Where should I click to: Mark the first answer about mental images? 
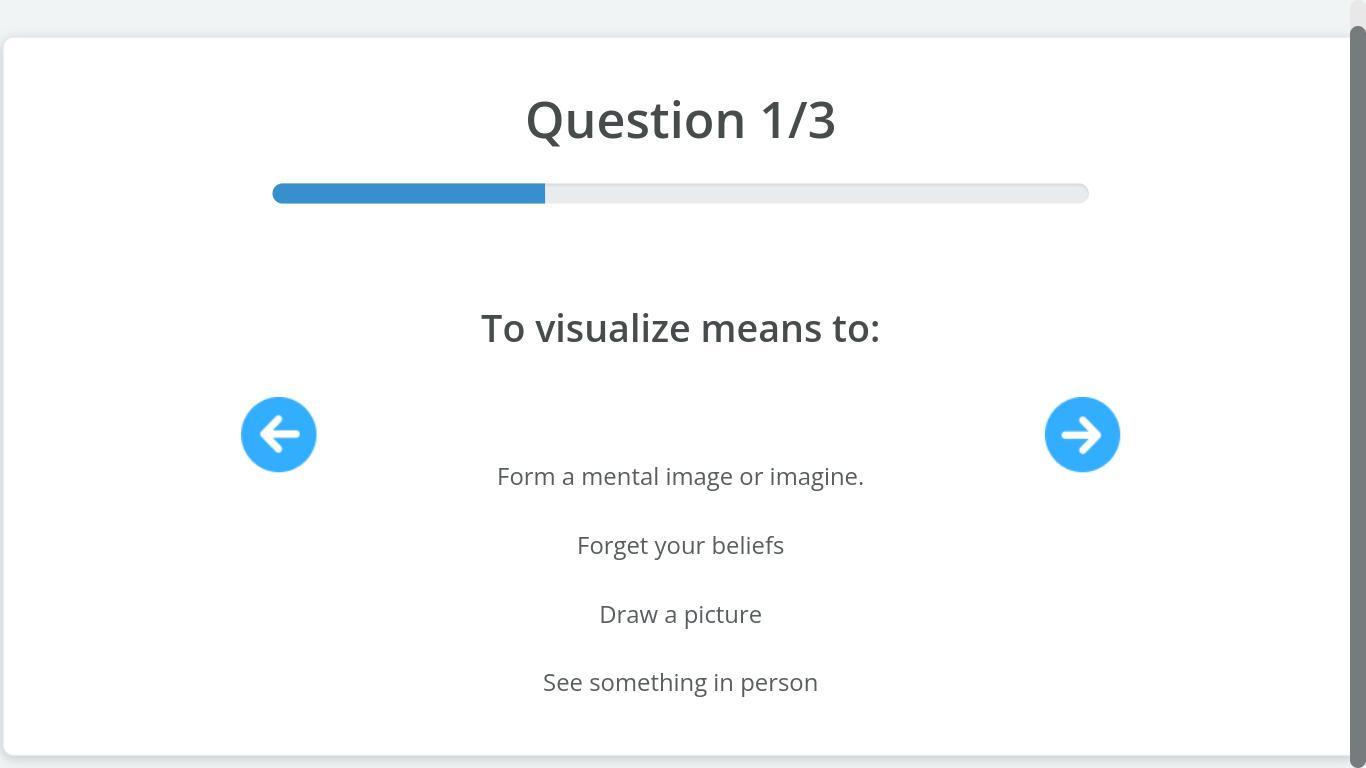(x=680, y=477)
